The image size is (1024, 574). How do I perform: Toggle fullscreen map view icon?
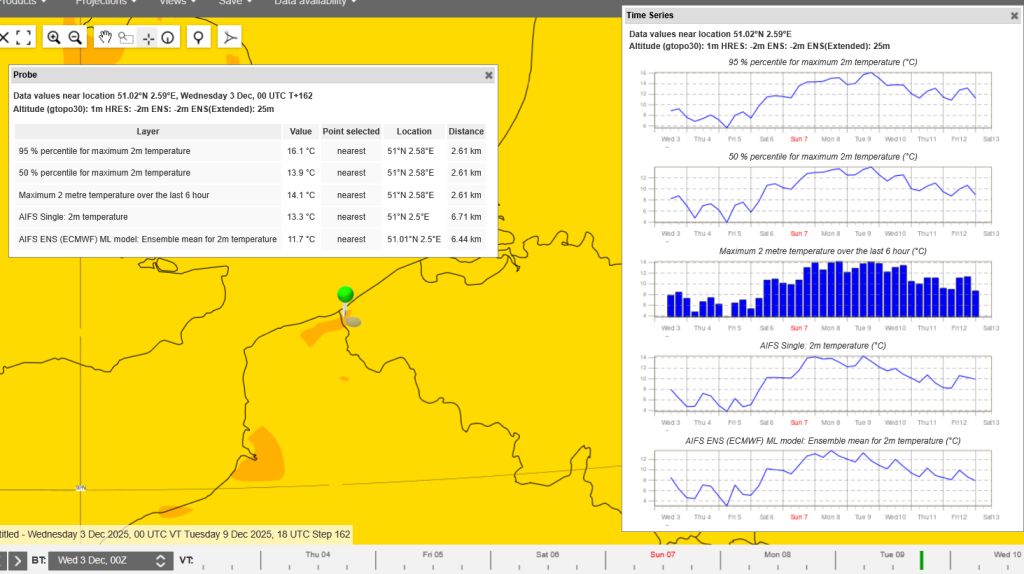pyautogui.click(x=24, y=38)
